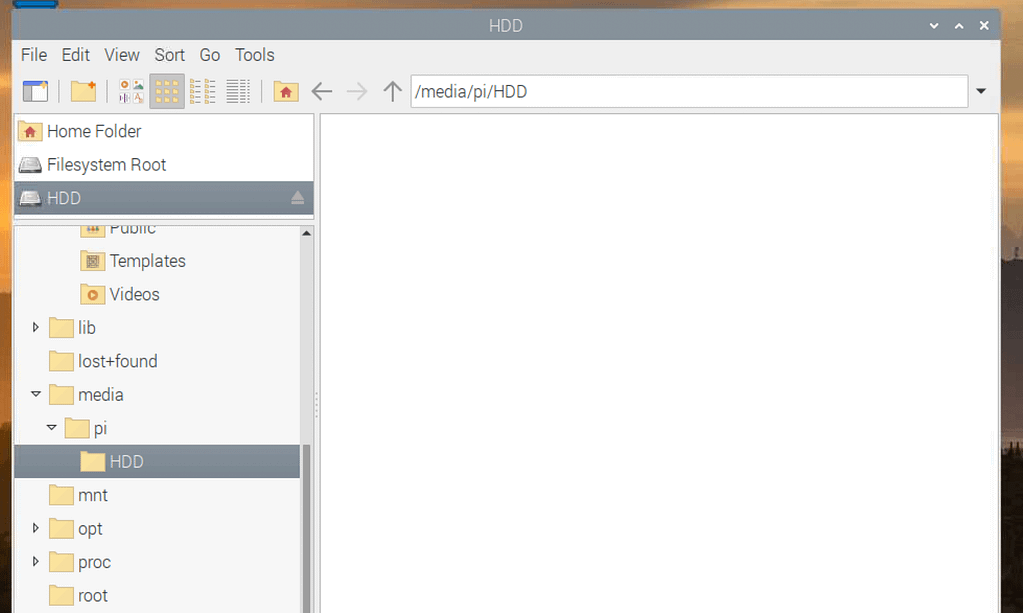Click the mnt folder icon
The image size is (1023, 613).
coord(61,496)
